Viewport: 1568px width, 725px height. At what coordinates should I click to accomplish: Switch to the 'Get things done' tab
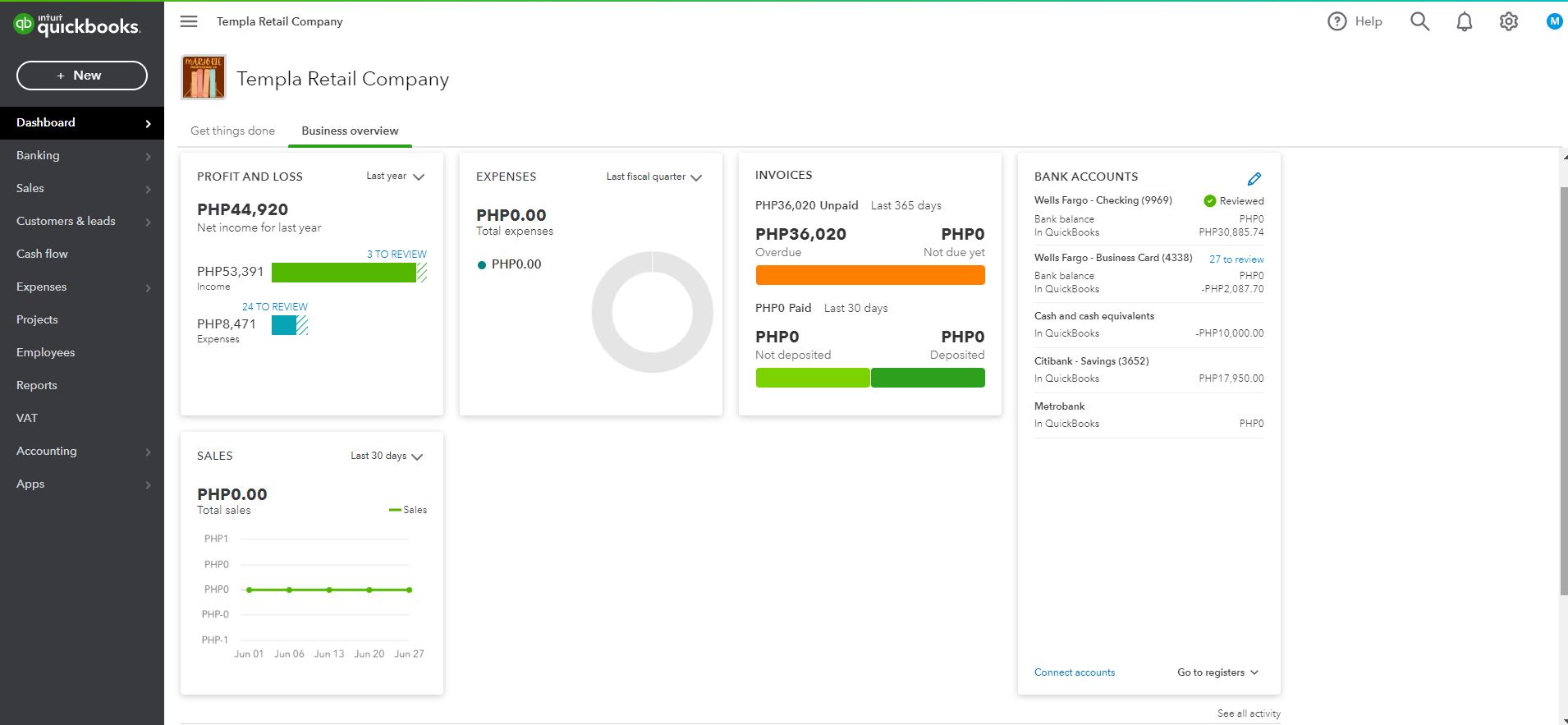[x=232, y=131]
